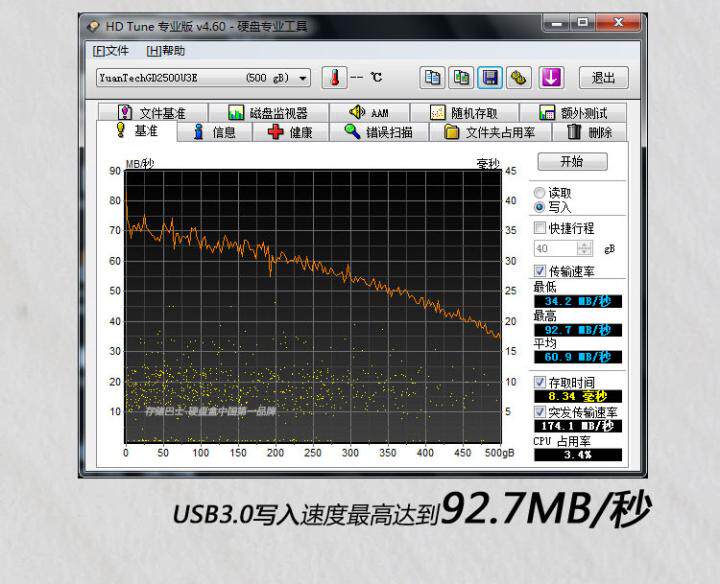
Task: Open the [H]帮助 menu
Action: coord(165,51)
